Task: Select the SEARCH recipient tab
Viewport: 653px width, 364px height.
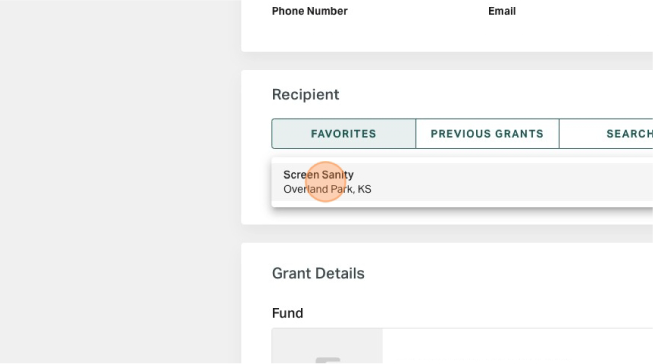Action: (x=606, y=134)
